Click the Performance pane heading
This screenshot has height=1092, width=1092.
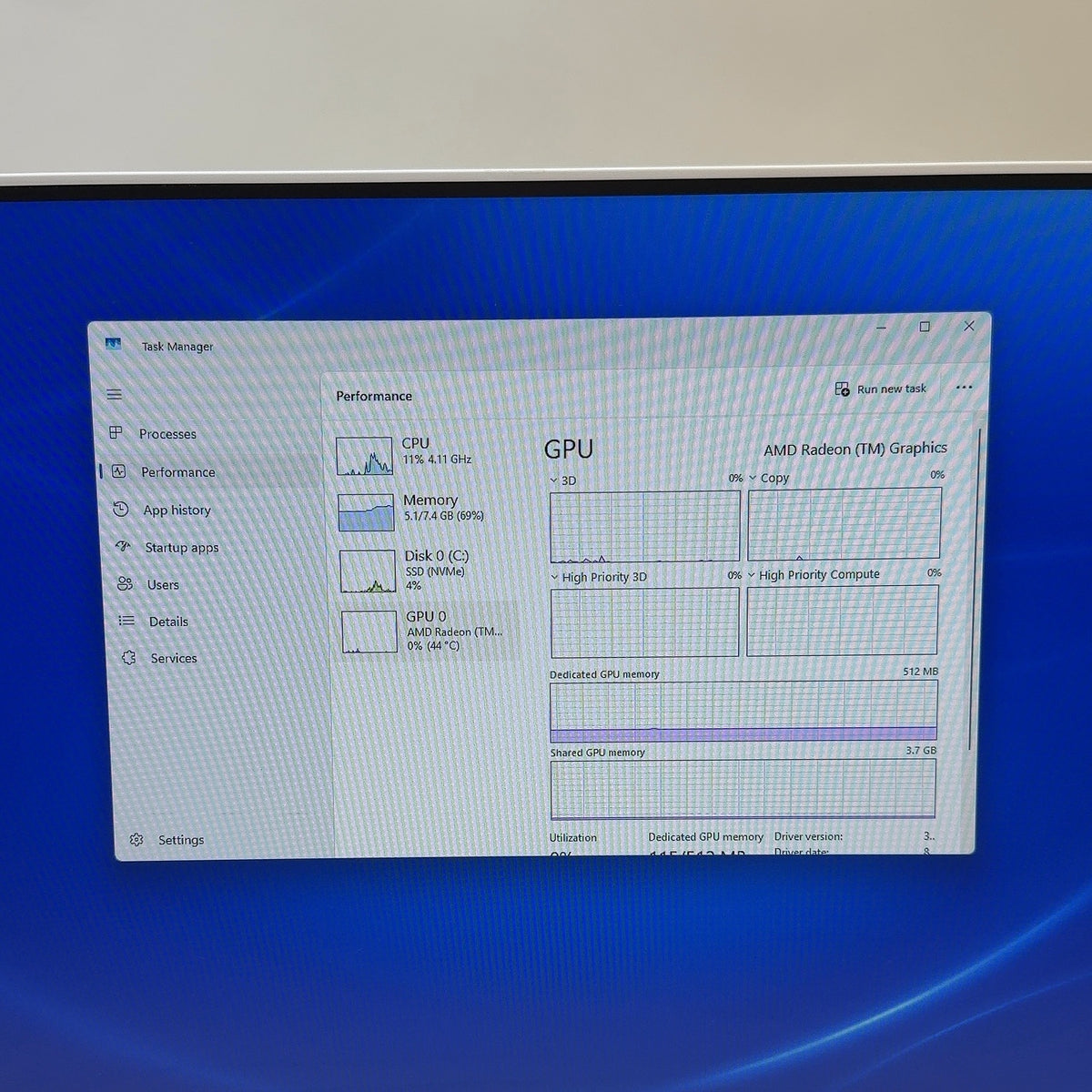[x=374, y=396]
